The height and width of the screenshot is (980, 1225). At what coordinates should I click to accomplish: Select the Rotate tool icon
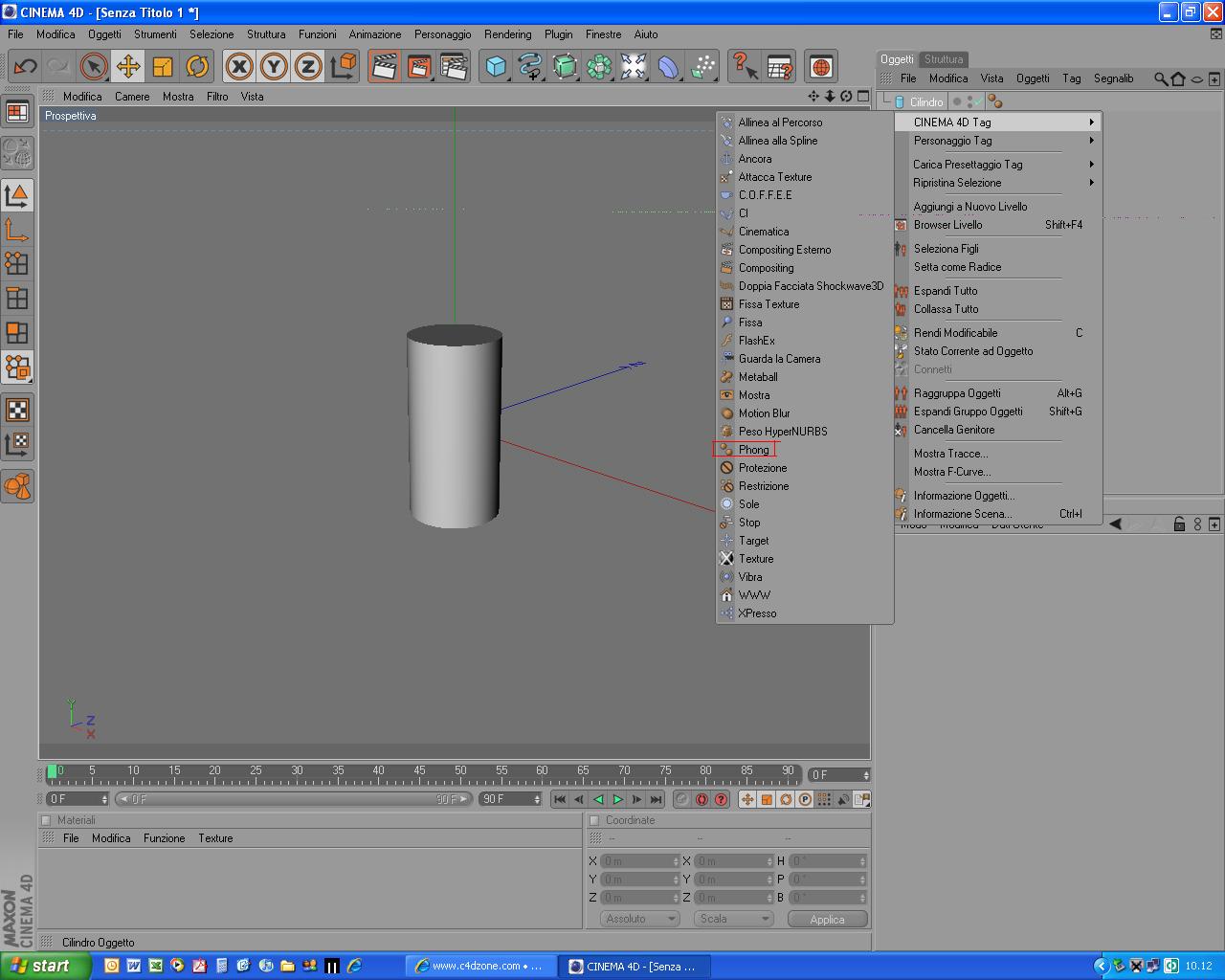pyautogui.click(x=197, y=66)
